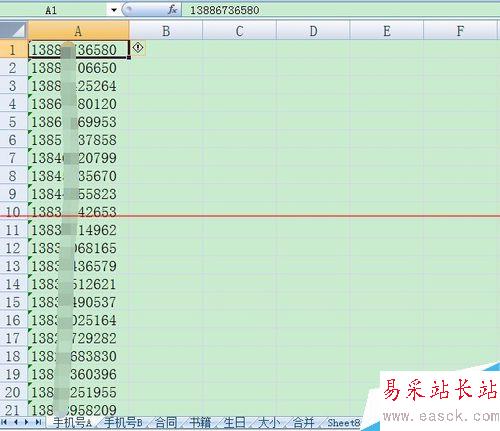Click cell A8 with number ending 35670
The width and height of the screenshot is (500, 431).
tap(78, 176)
